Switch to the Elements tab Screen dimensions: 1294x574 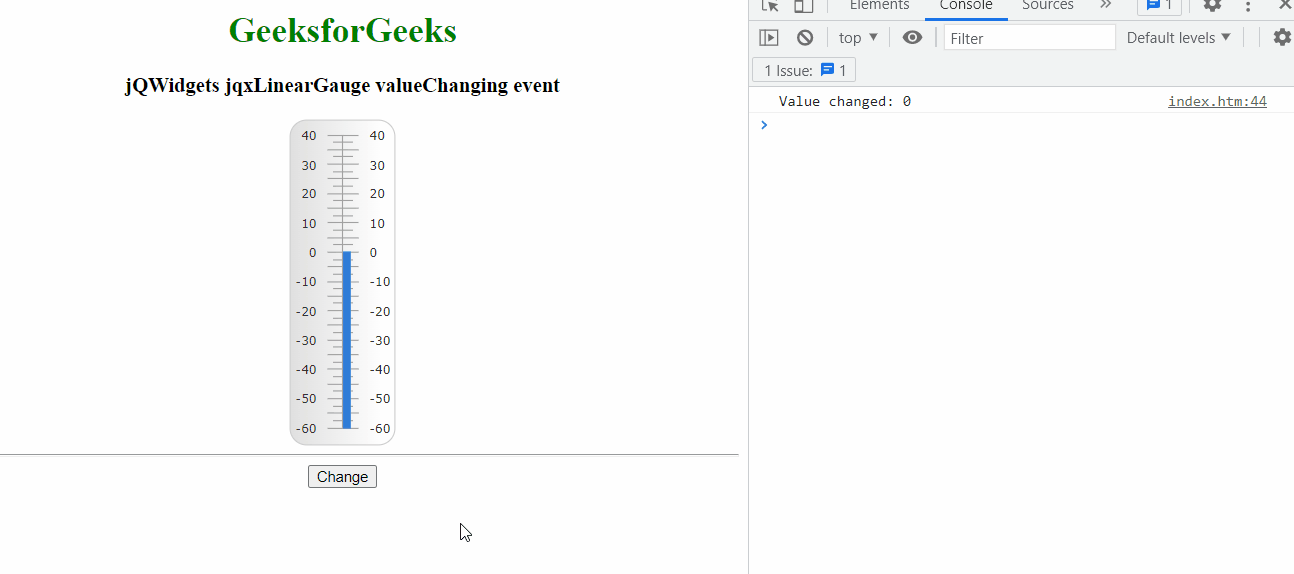(879, 6)
